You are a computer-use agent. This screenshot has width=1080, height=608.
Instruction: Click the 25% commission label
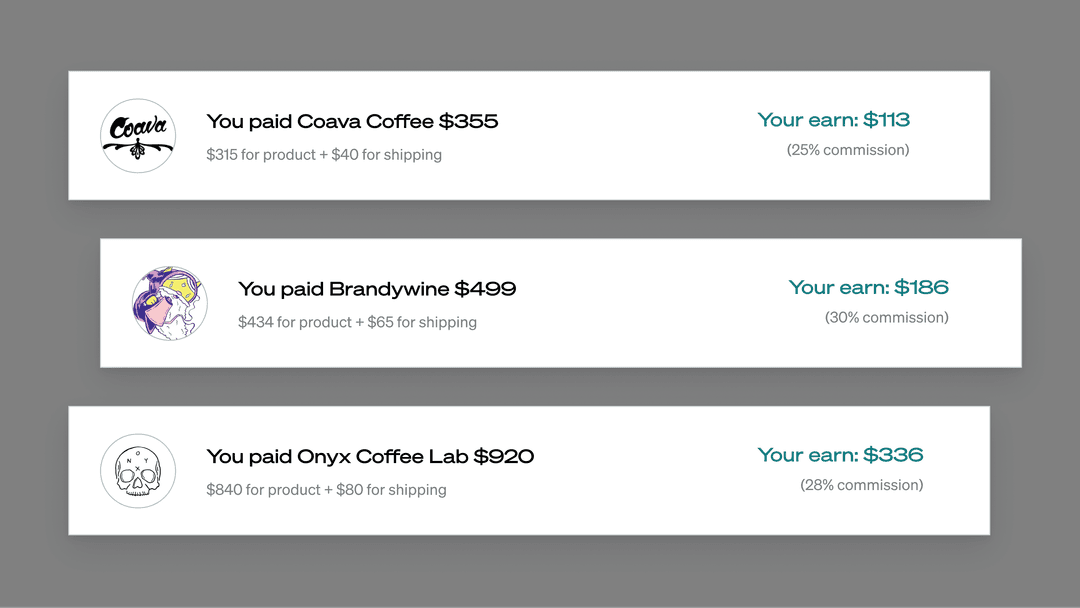point(848,150)
